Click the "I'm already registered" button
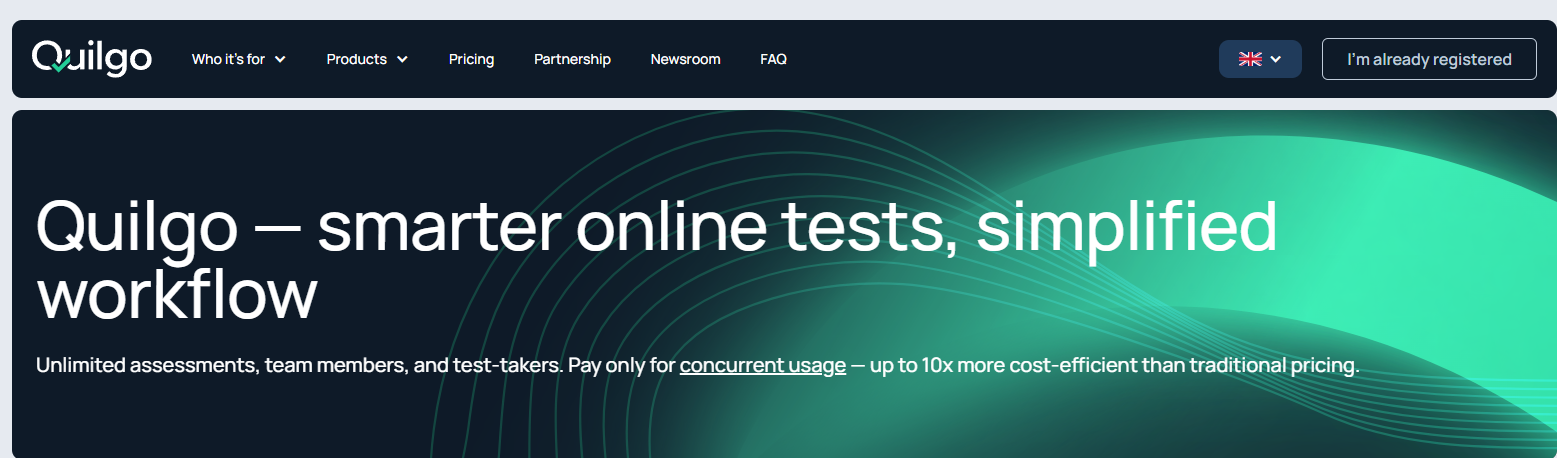The height and width of the screenshot is (458, 1557). (1429, 59)
